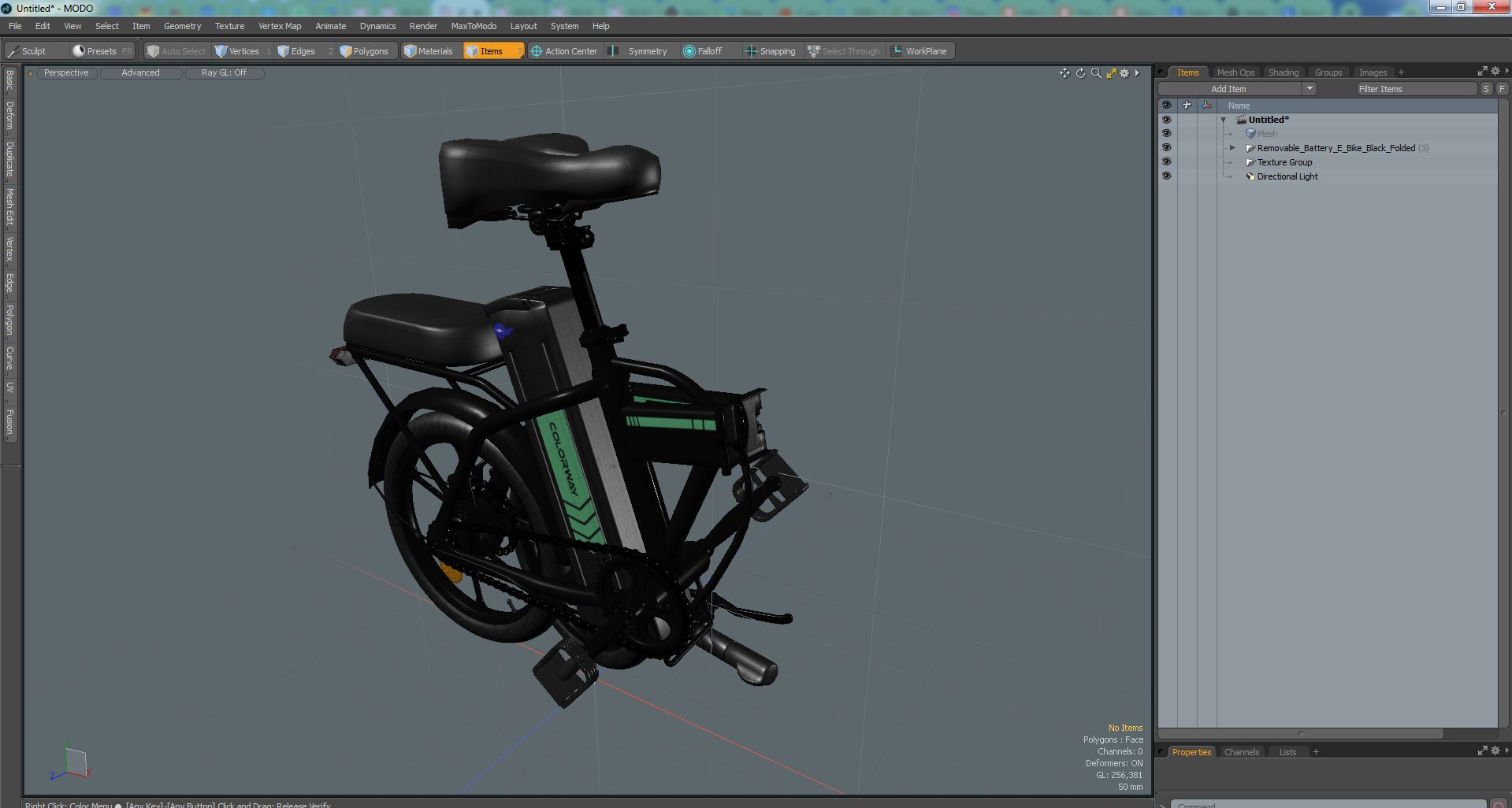Viewport: 1512px width, 808px height.
Task: Open the Fusion side tab
Action: click(x=9, y=422)
